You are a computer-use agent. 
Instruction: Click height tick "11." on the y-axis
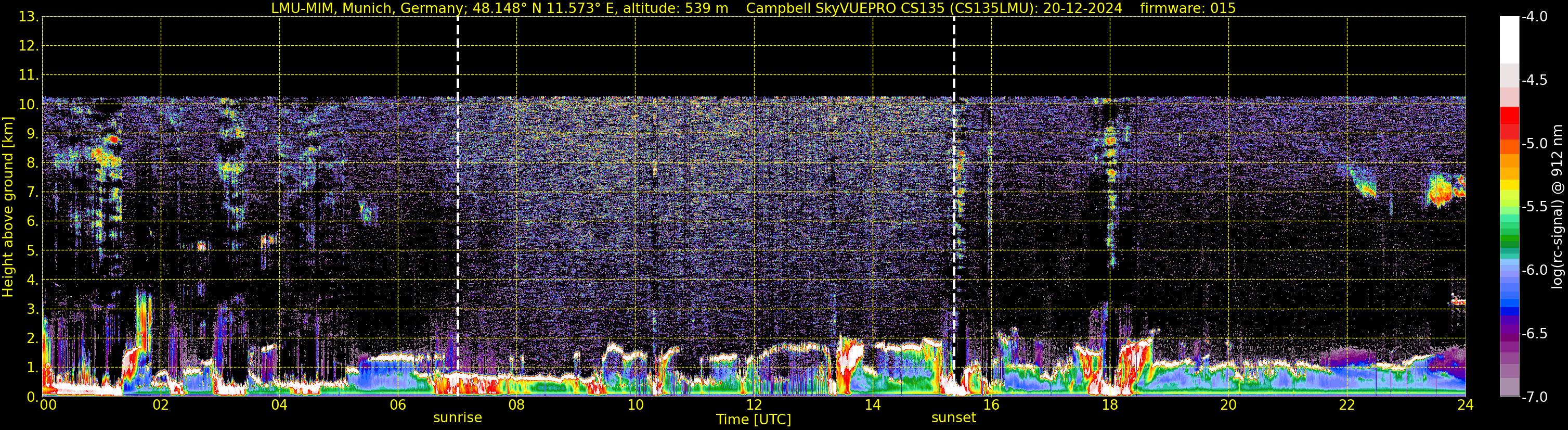[x=28, y=75]
